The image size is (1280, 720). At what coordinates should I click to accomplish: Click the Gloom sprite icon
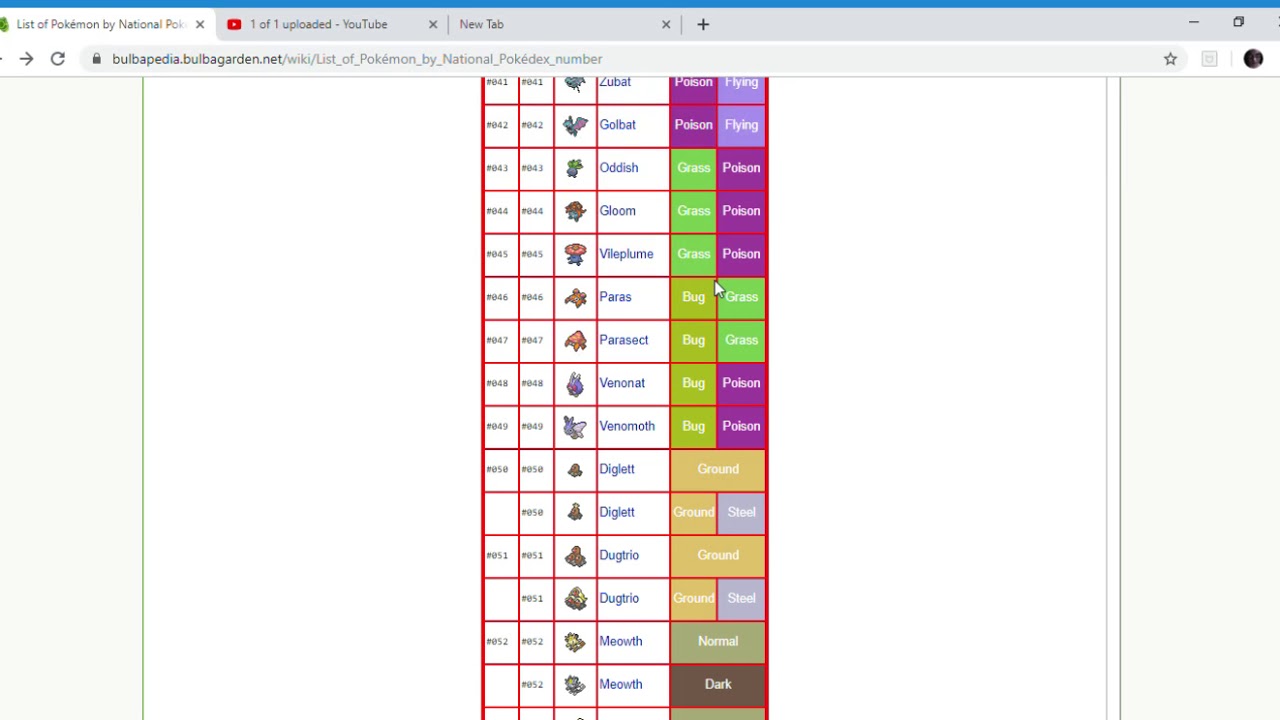tap(575, 211)
